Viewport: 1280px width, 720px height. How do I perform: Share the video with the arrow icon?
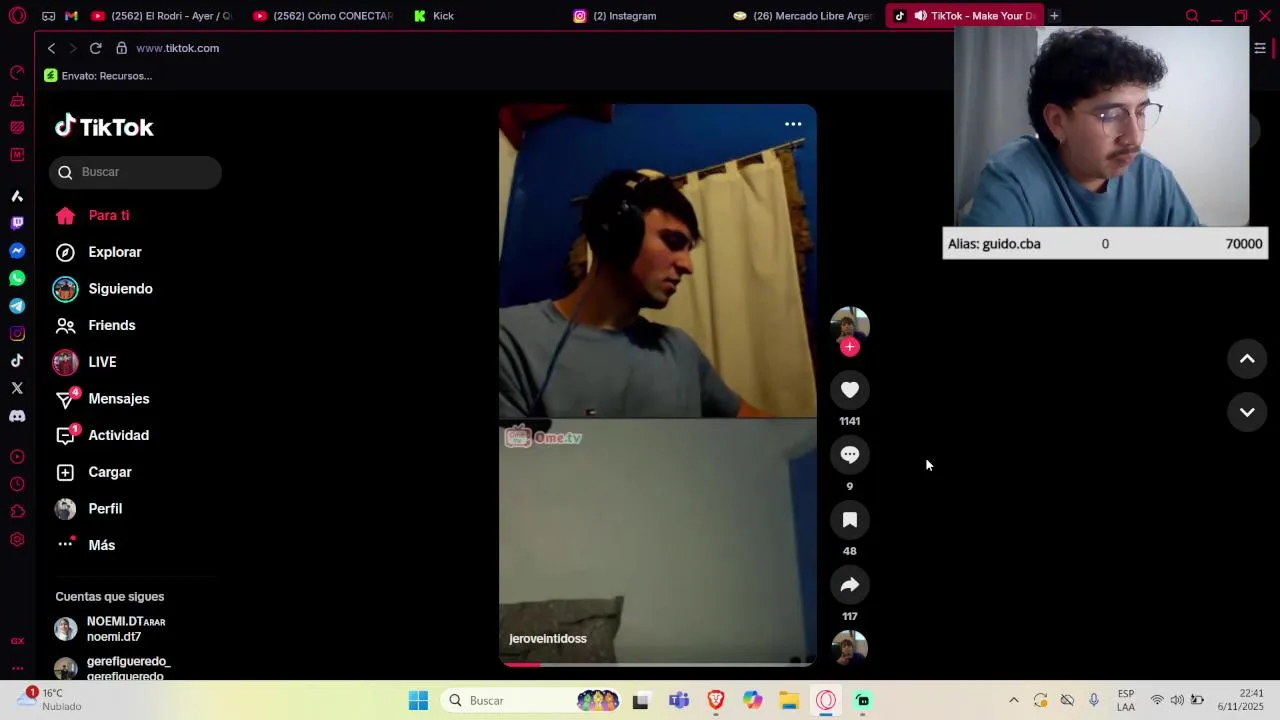click(850, 585)
